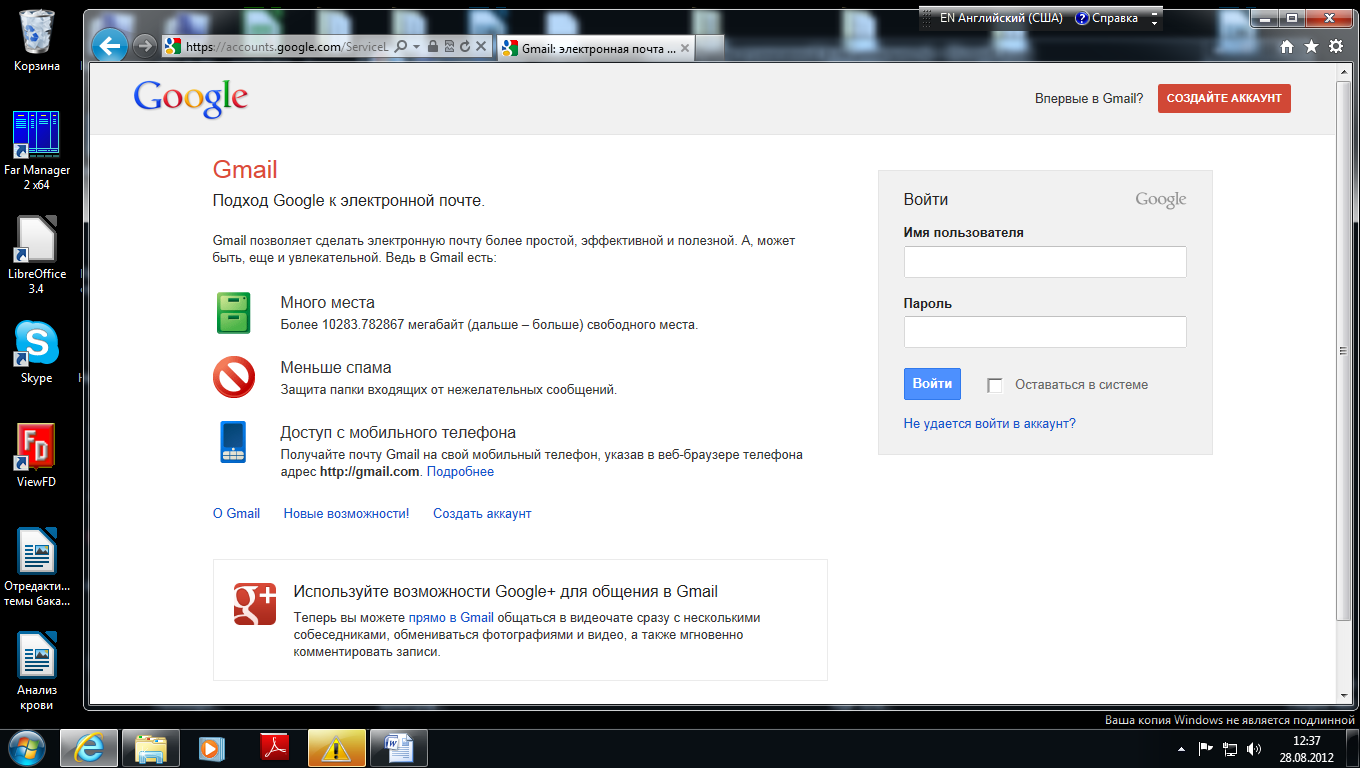Image resolution: width=1360 pixels, height=768 pixels.
Task: Click the volume speaker tray icon
Action: point(1254,748)
